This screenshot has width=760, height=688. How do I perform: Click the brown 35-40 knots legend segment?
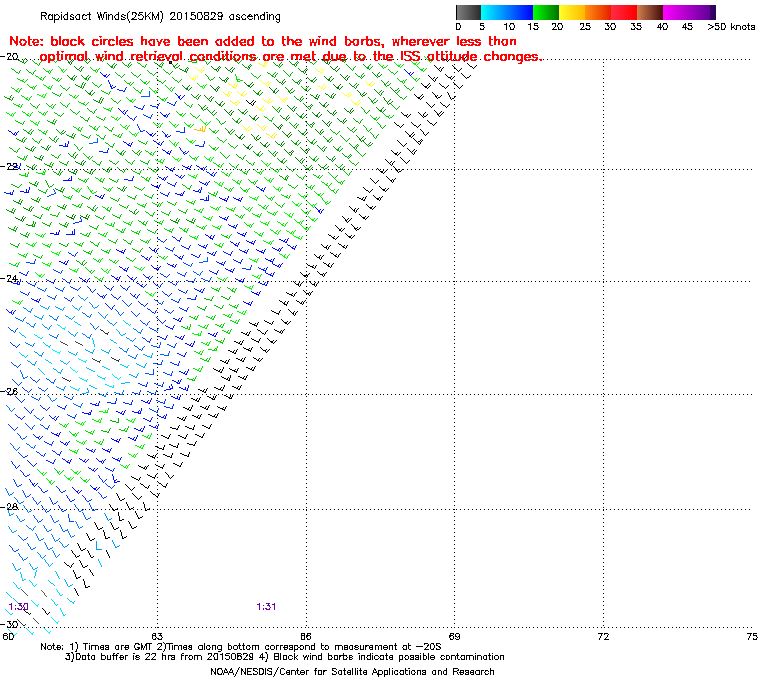(x=650, y=12)
